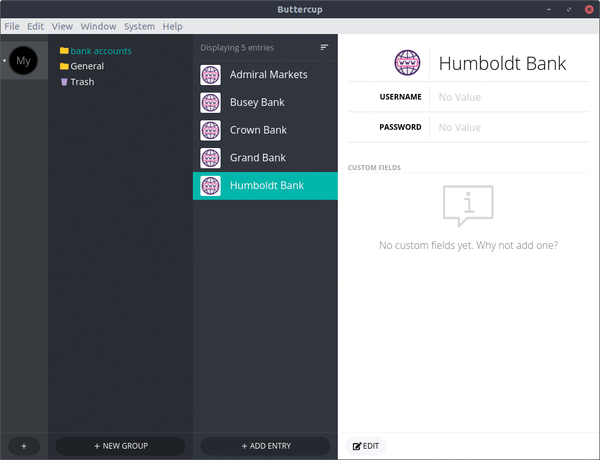Open the My vault avatar icon
This screenshot has height=460, width=600.
[23, 60]
